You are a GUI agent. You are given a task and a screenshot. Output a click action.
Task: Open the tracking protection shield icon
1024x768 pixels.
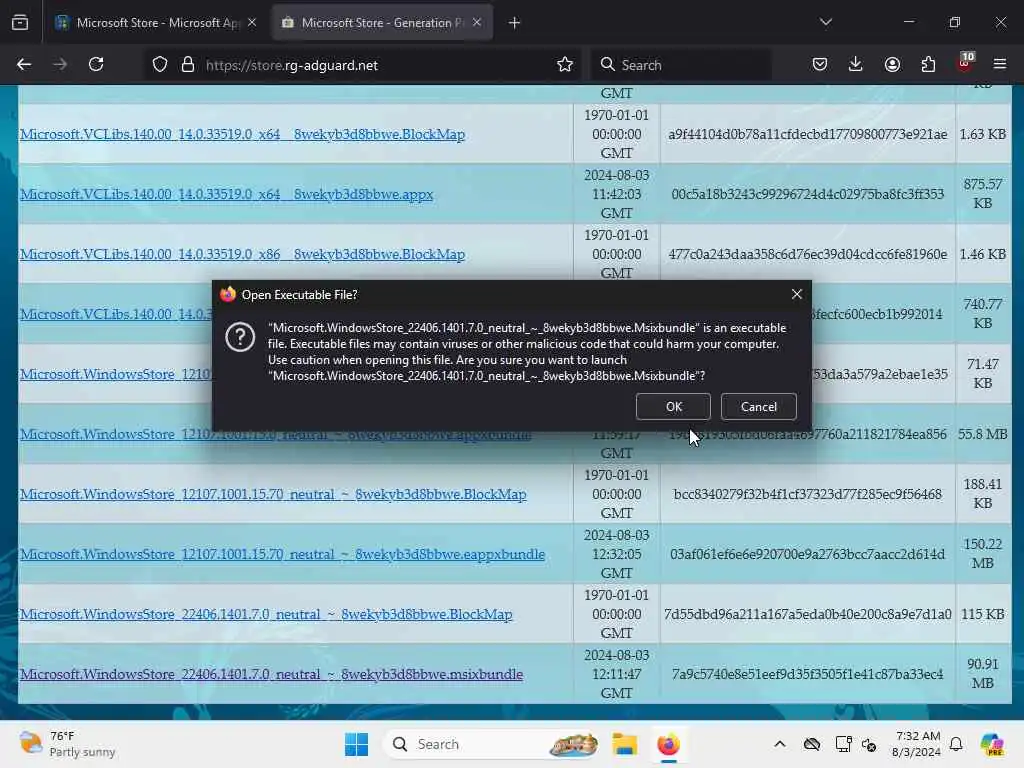pos(160,65)
